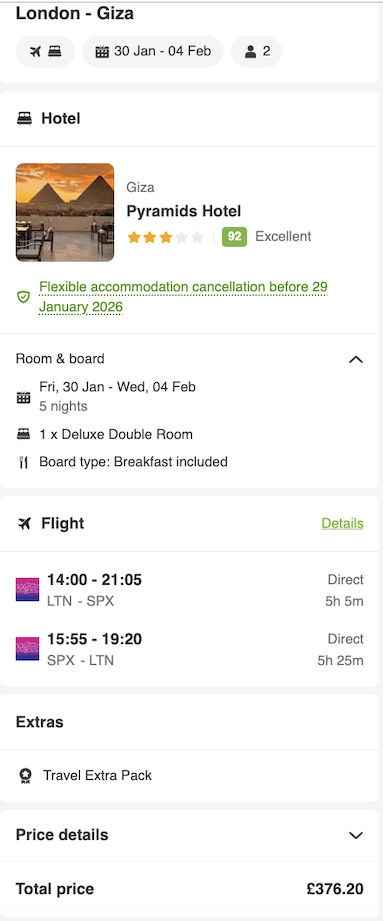The height and width of the screenshot is (921, 383).
Task: Click the 2 travellers pill
Action: (257, 52)
